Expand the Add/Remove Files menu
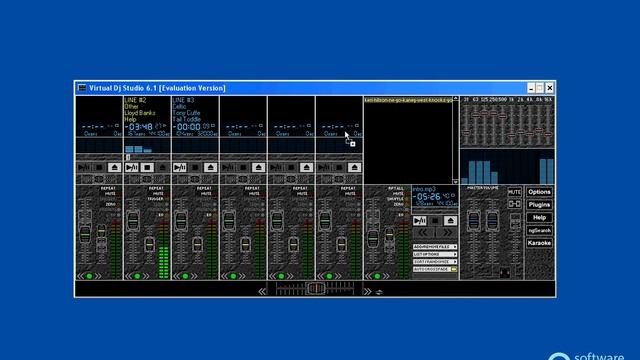 tap(435, 247)
